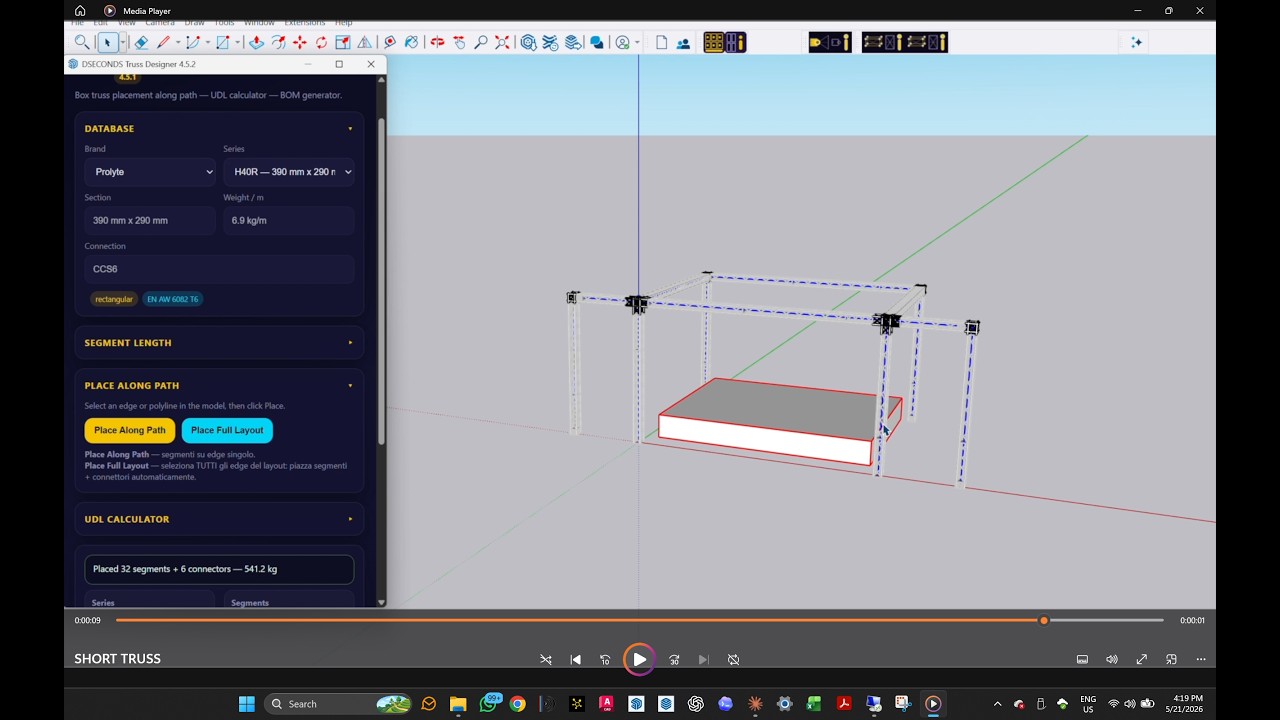This screenshot has height=720, width=1280.
Task: Open Google Chrome from taskbar
Action: click(x=517, y=704)
